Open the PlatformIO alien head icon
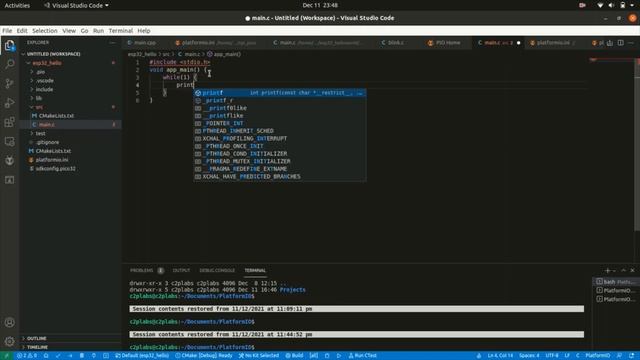Screen dimensions: 640x360 (x=9, y=161)
